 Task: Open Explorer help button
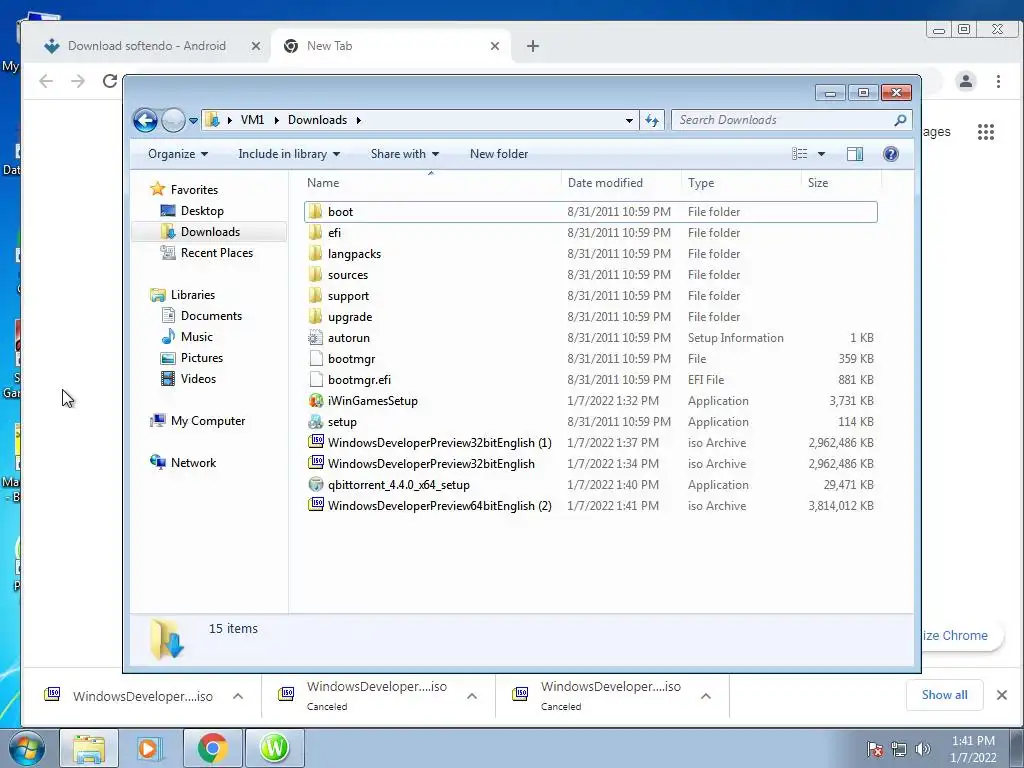pos(890,154)
